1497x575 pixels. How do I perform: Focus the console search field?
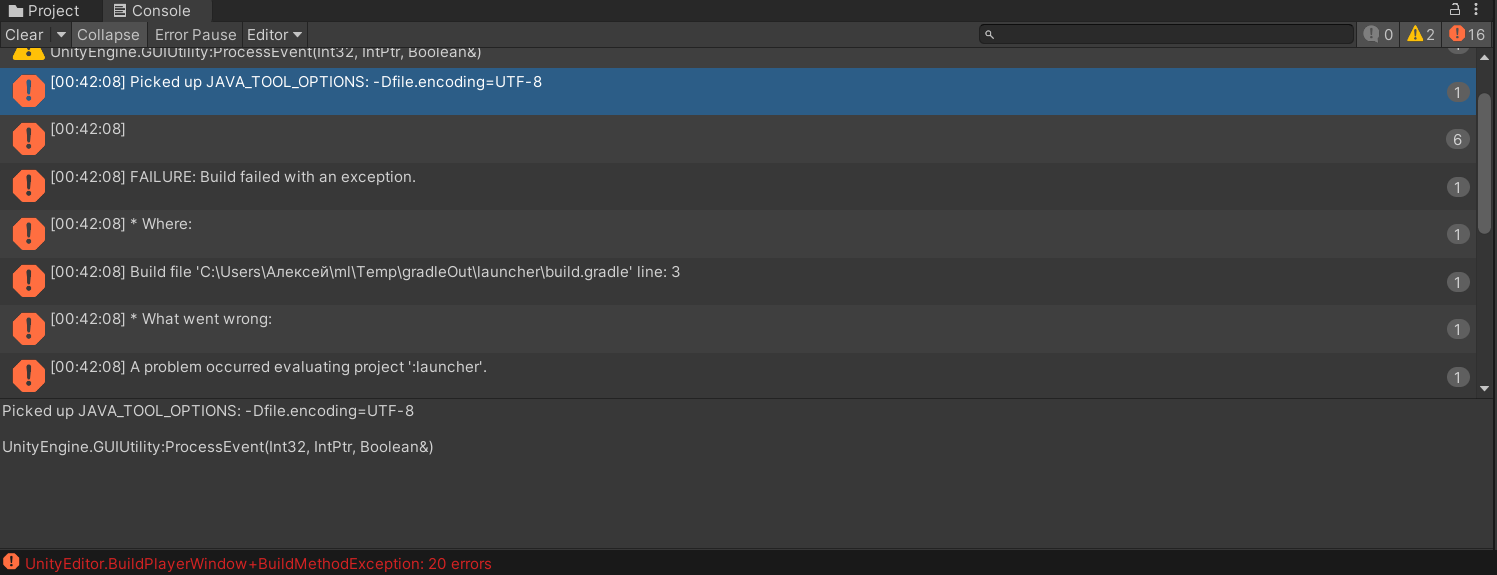tap(1166, 34)
